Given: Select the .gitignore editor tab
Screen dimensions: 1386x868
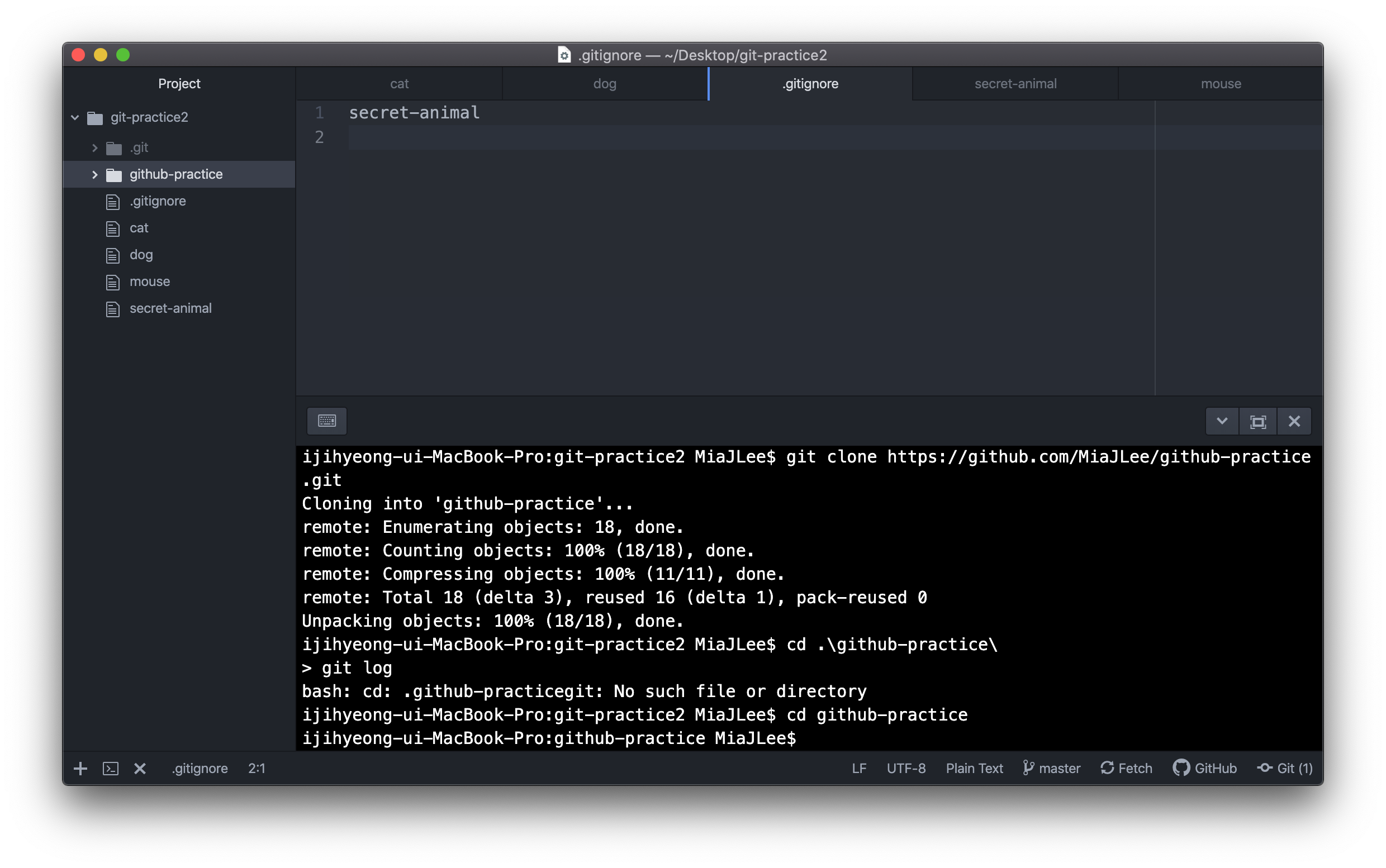Looking at the screenshot, I should click(810, 84).
